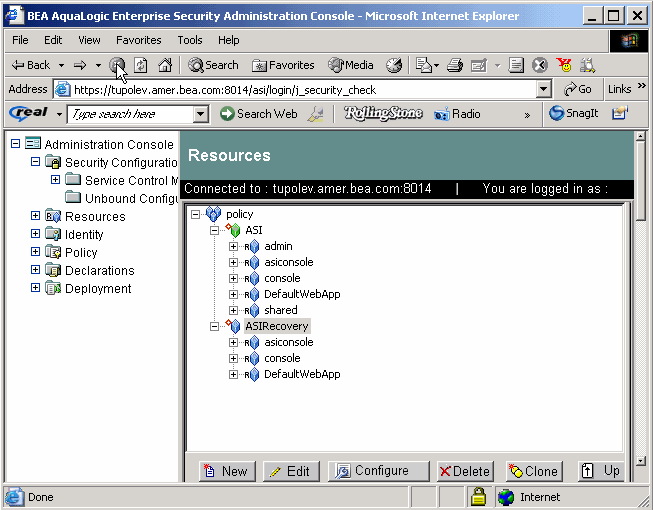Screen dimensions: 653x510
Task: Open the address bar dropdown arrow
Action: (x=543, y=89)
